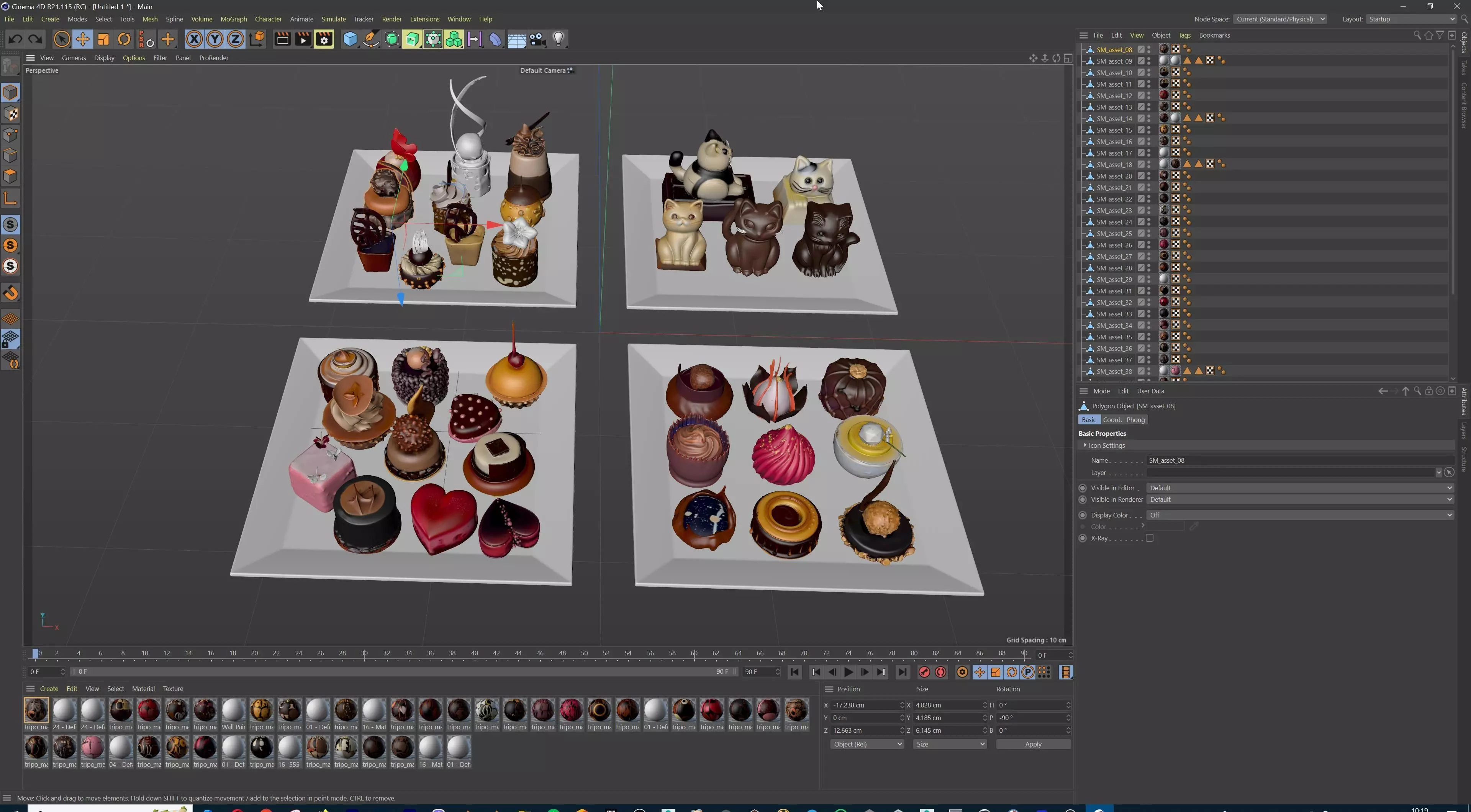
Task: Click Apply in Coordinate Manager
Action: pyautogui.click(x=1033, y=744)
